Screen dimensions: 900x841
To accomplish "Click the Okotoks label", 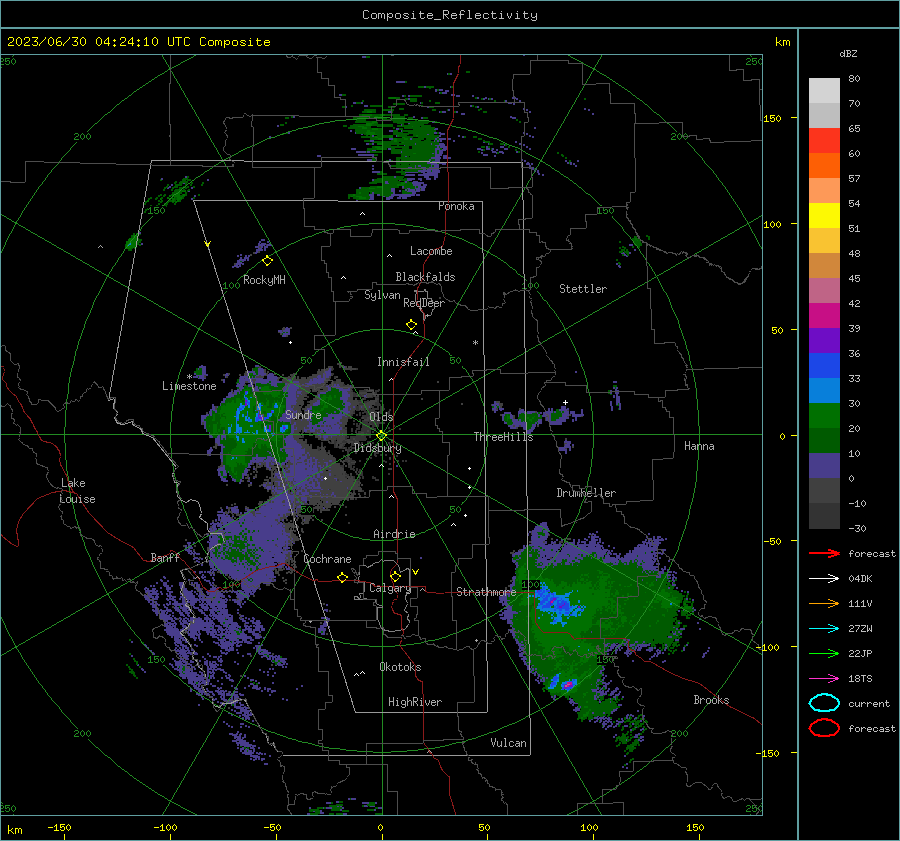I will click(x=400, y=667).
